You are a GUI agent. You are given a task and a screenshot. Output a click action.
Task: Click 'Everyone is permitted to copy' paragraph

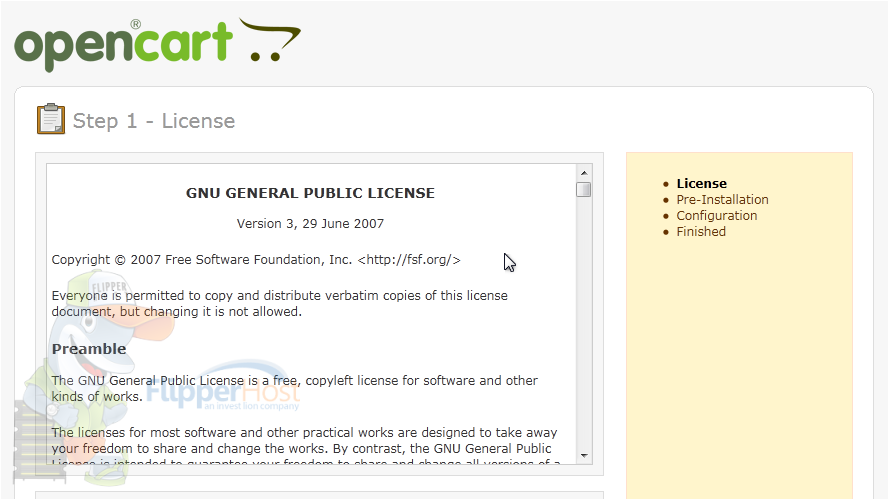click(x=280, y=303)
